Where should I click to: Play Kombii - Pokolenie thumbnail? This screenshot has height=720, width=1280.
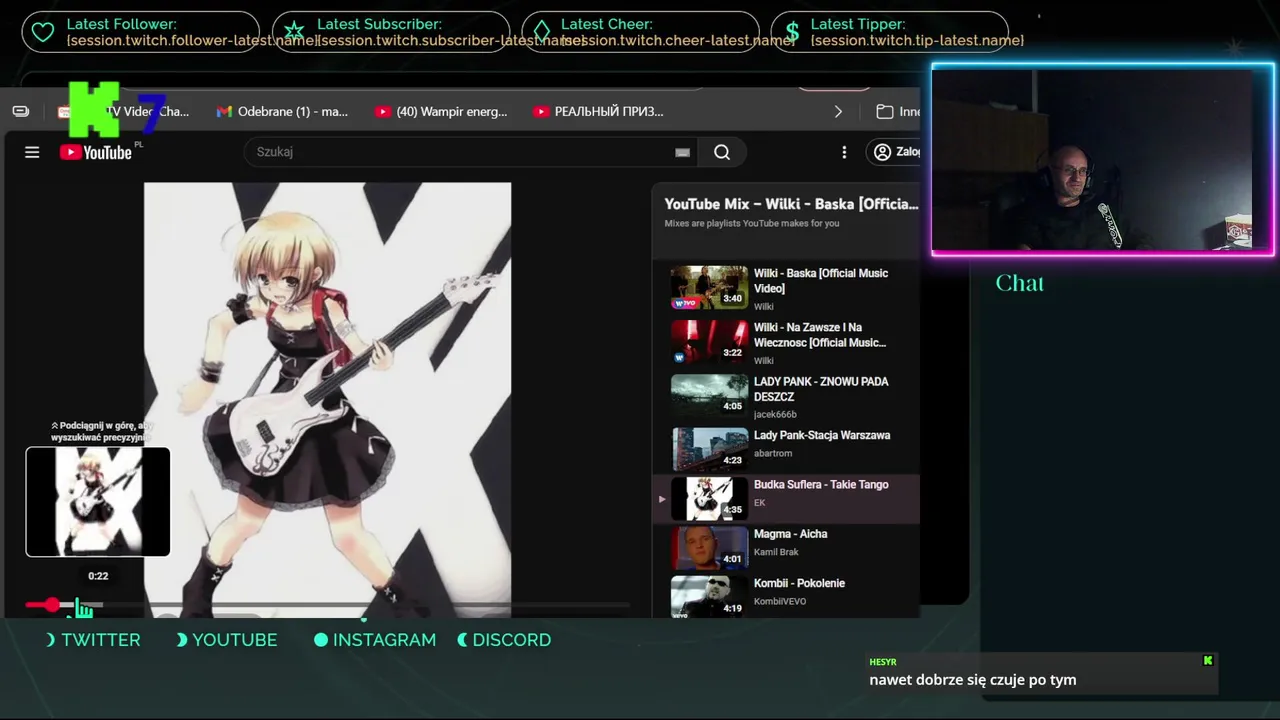point(709,596)
